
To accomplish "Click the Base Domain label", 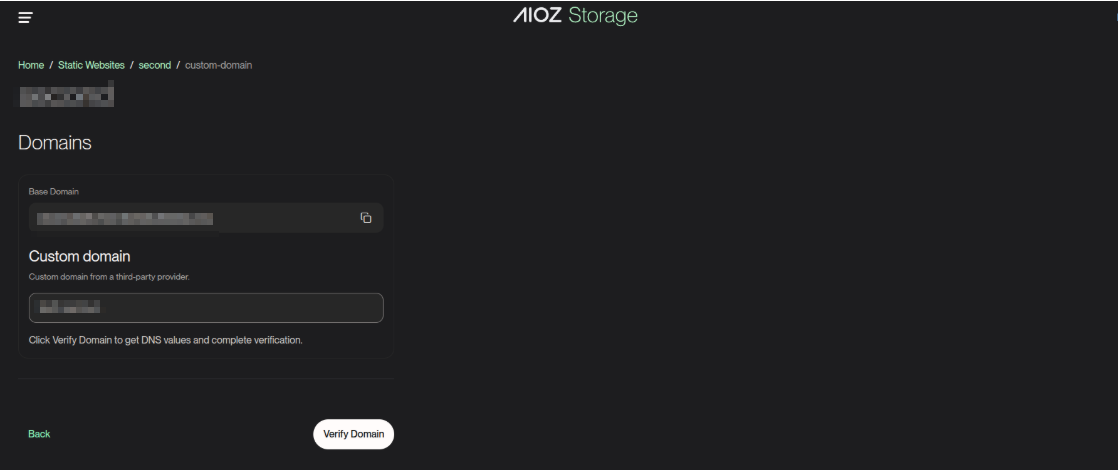I will [x=54, y=191].
